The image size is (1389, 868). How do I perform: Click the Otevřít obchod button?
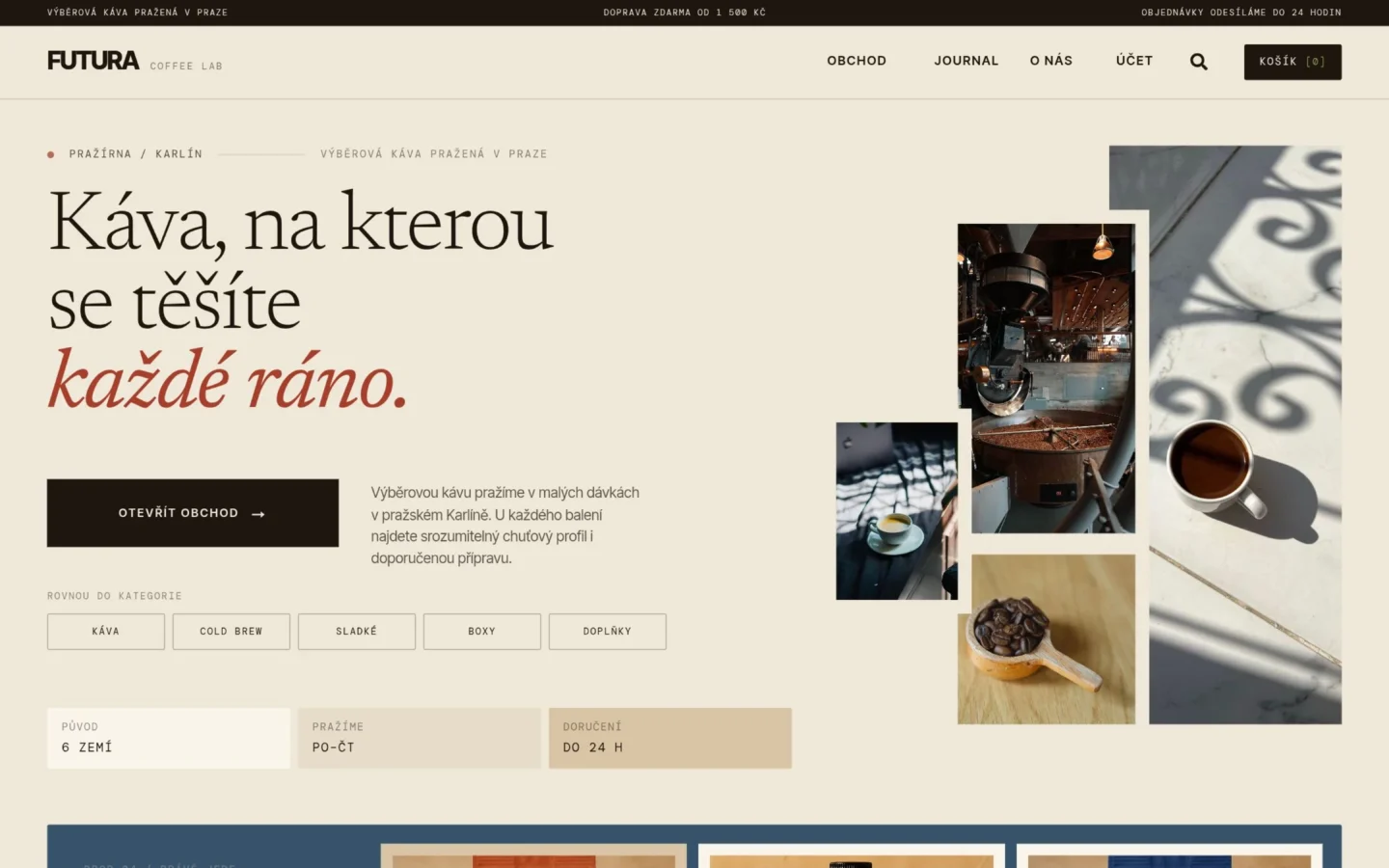[193, 513]
